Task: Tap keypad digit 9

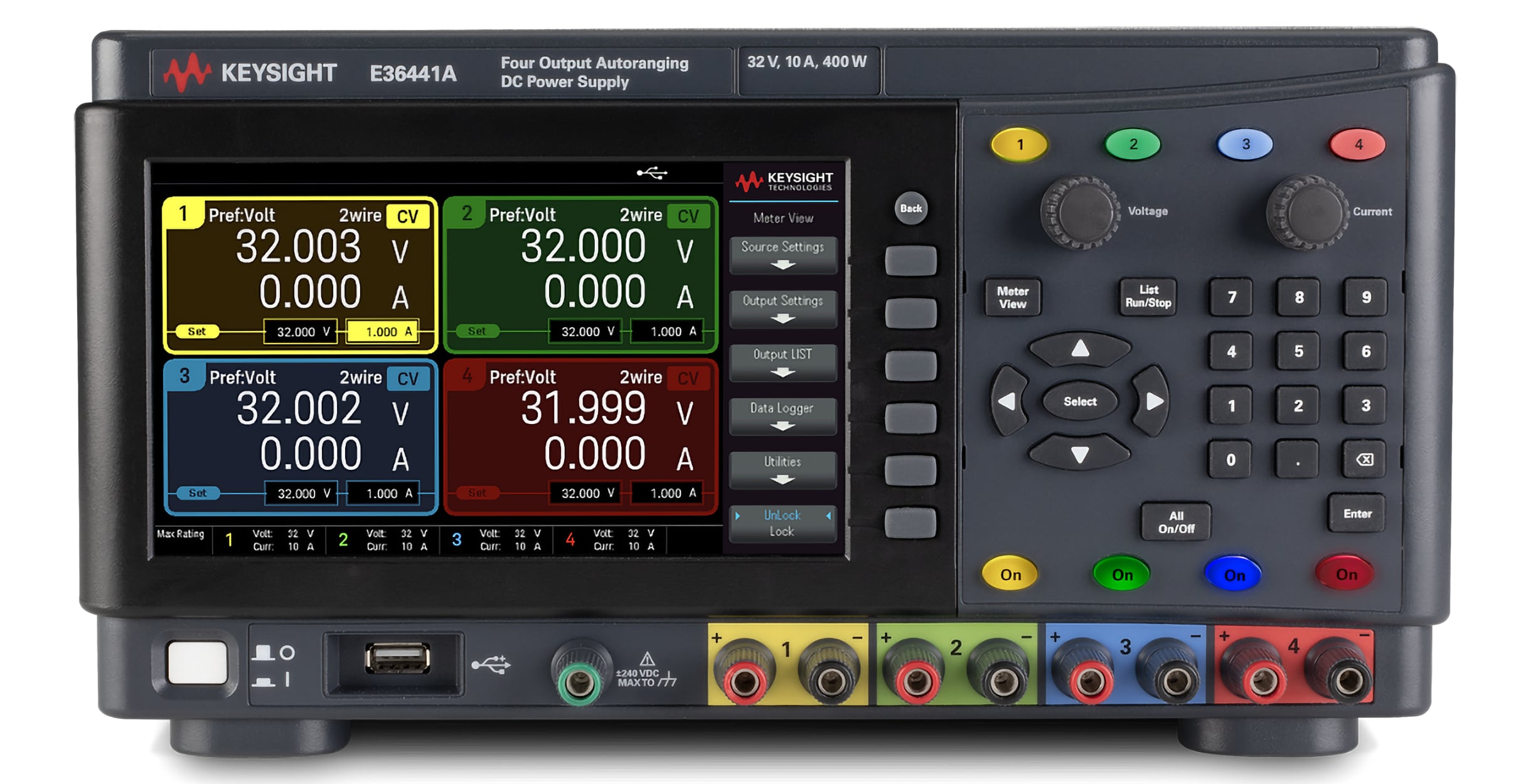Action: 1365,297
